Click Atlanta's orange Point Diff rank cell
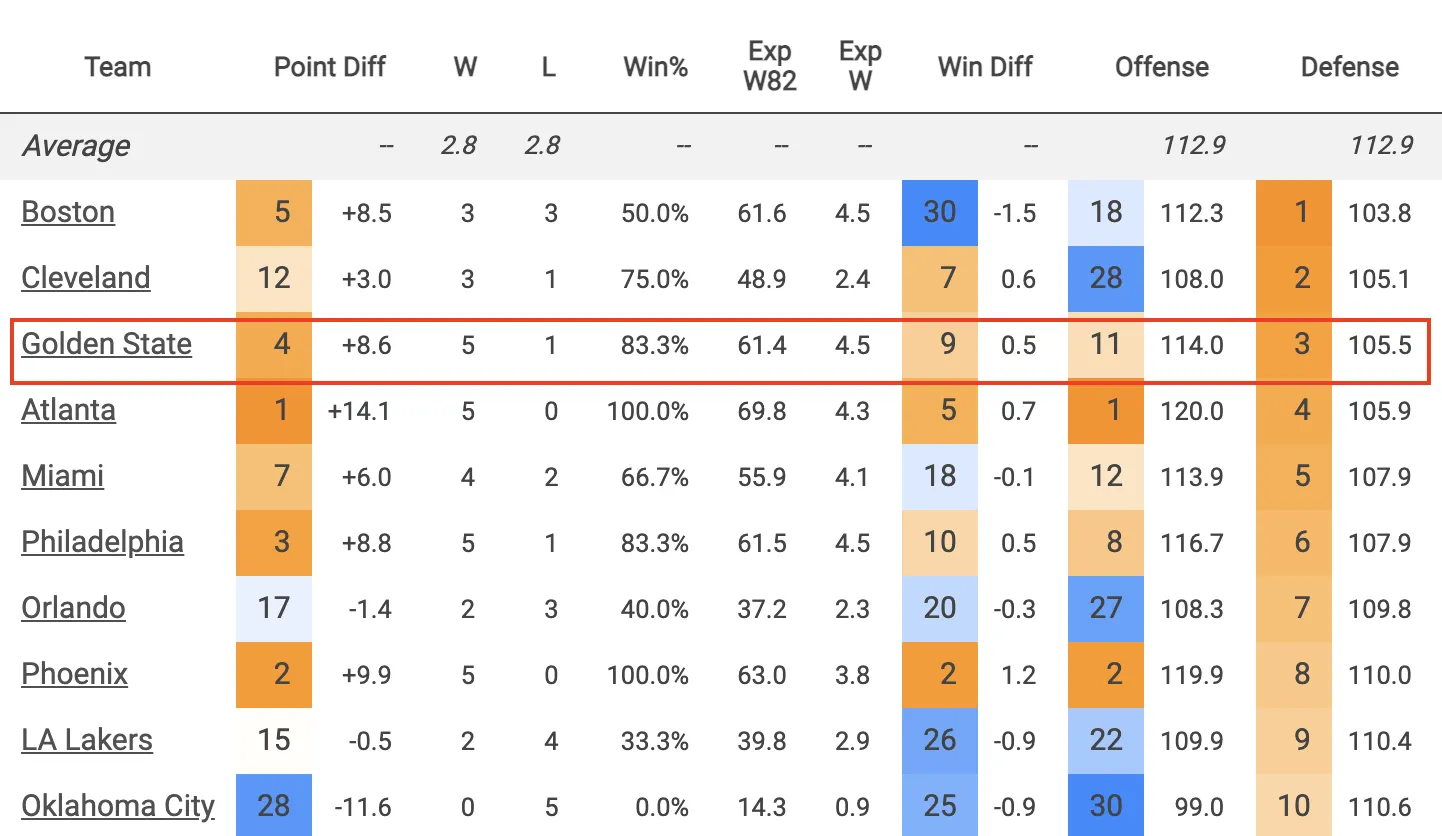1442x836 pixels. [x=274, y=410]
